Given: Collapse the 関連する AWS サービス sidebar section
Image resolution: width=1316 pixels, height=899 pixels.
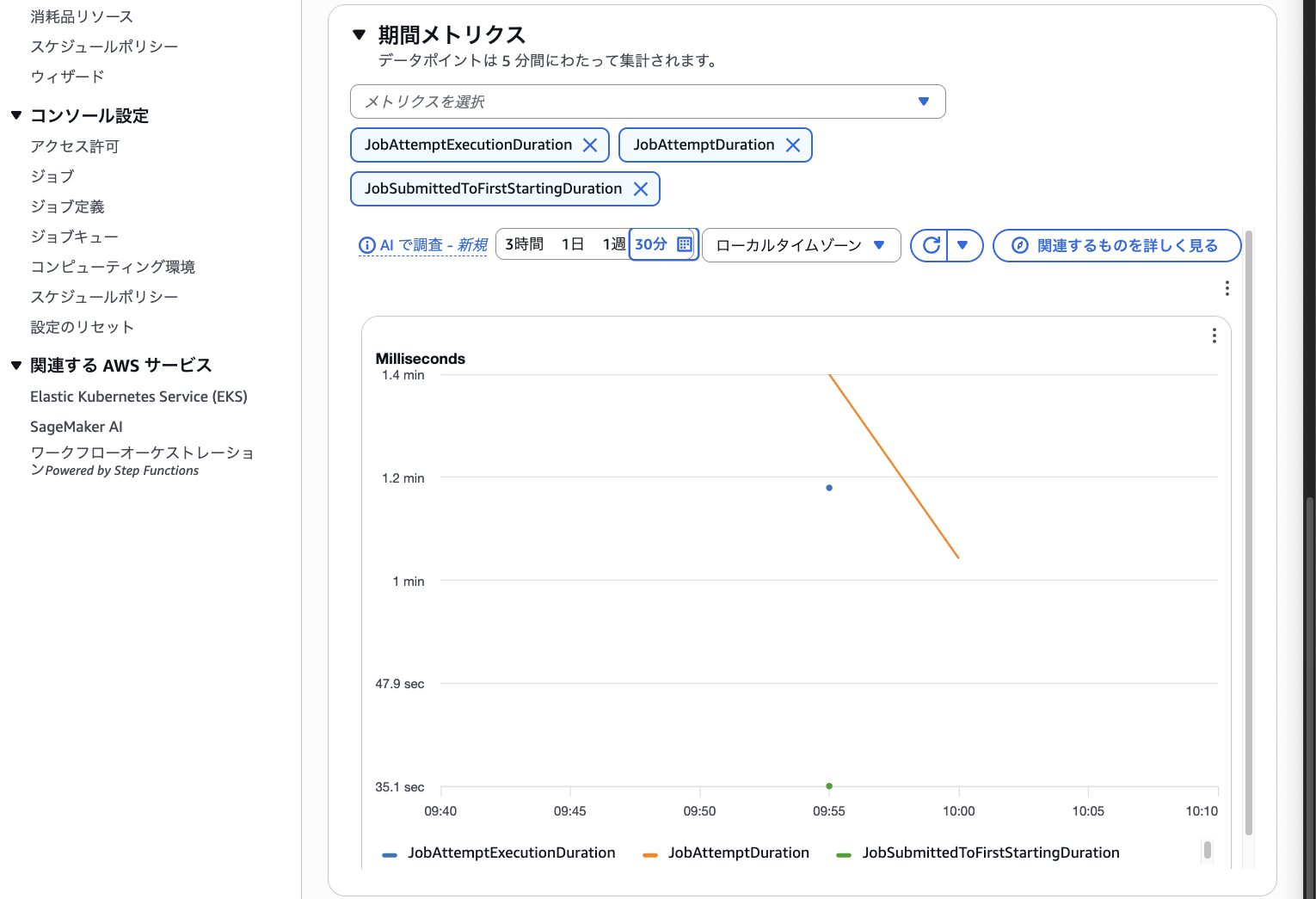Looking at the screenshot, I should click(x=16, y=366).
